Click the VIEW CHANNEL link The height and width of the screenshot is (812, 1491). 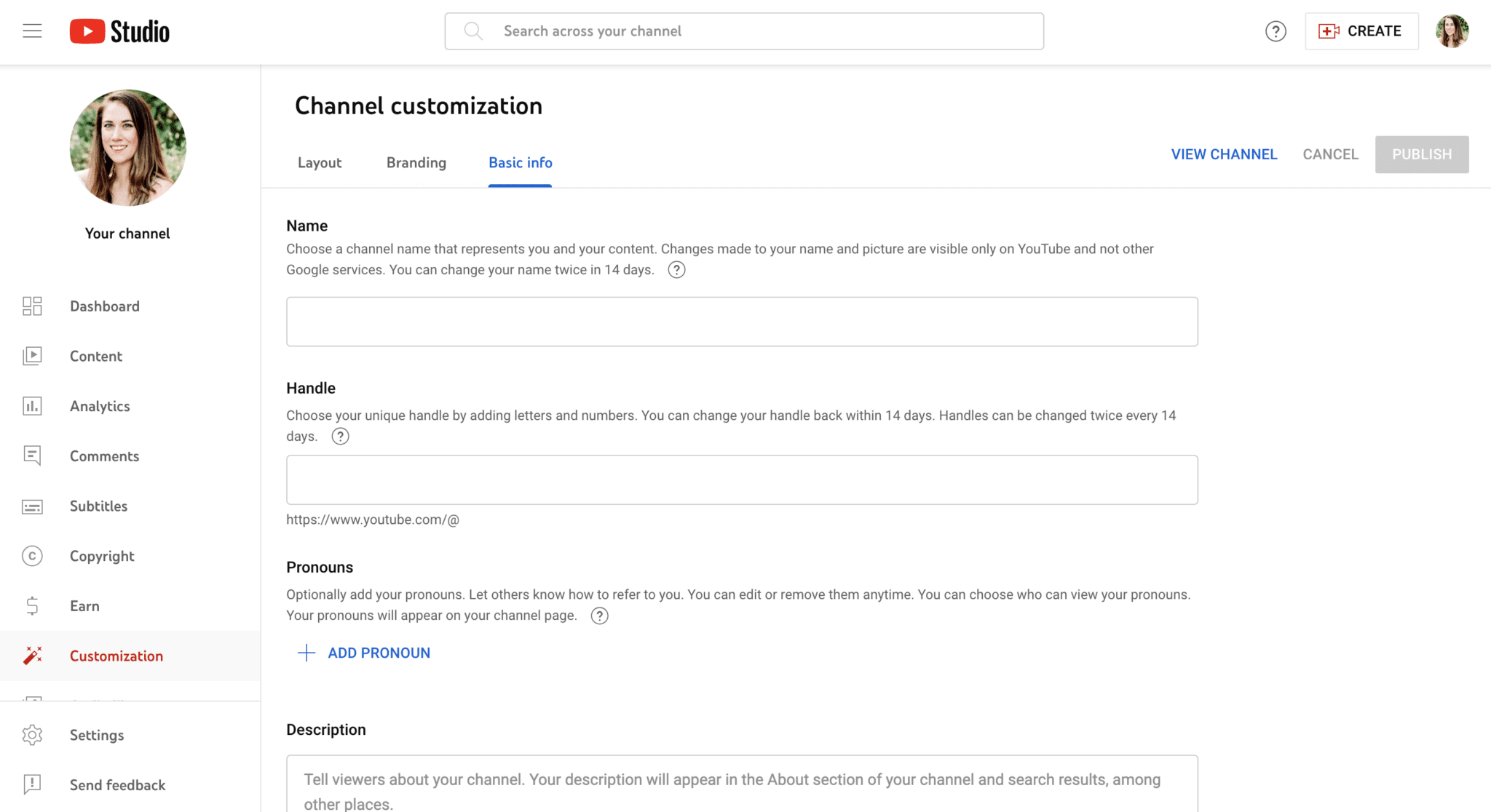point(1224,154)
